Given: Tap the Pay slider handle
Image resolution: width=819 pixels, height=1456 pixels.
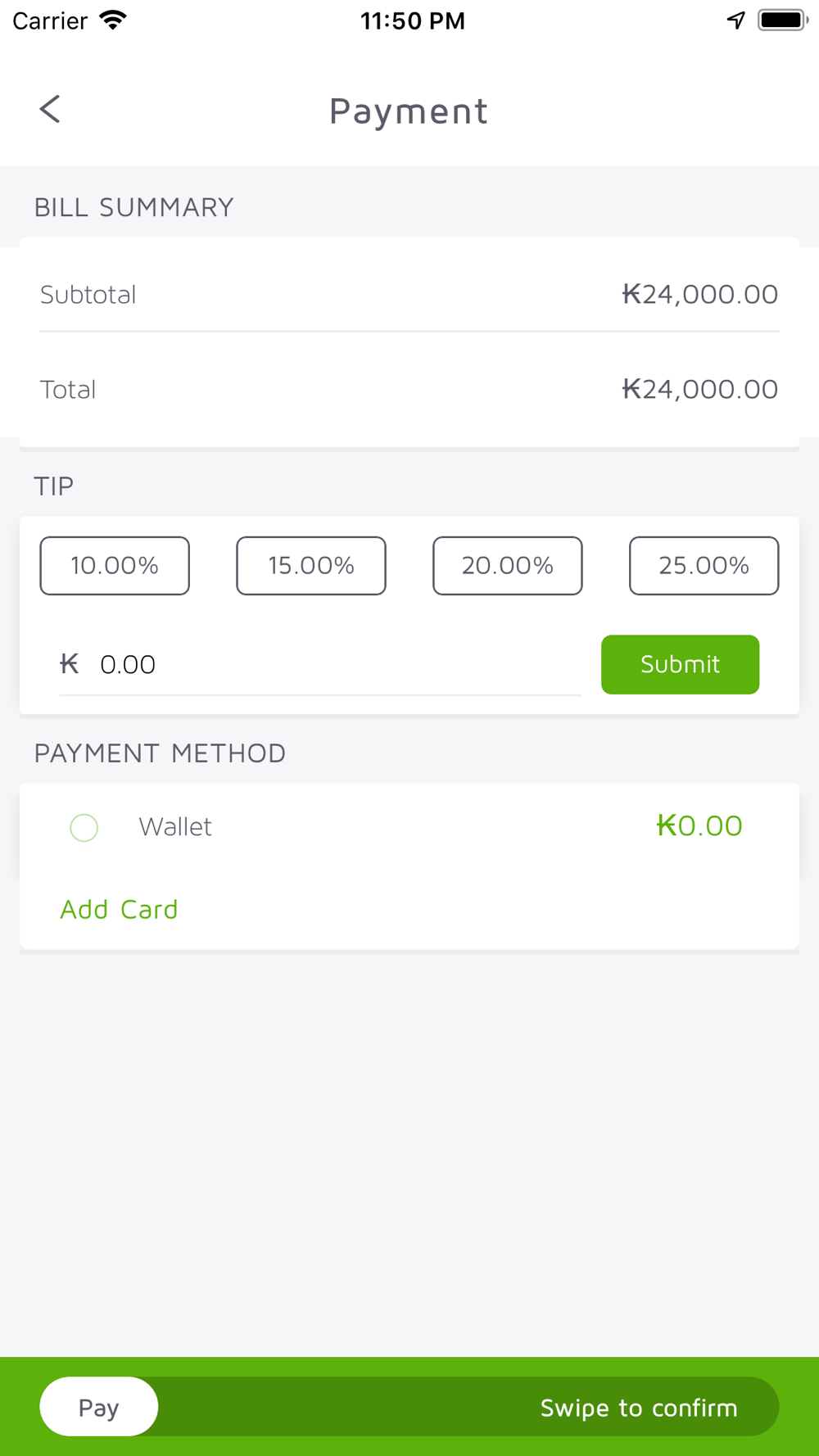Looking at the screenshot, I should click(x=99, y=1407).
